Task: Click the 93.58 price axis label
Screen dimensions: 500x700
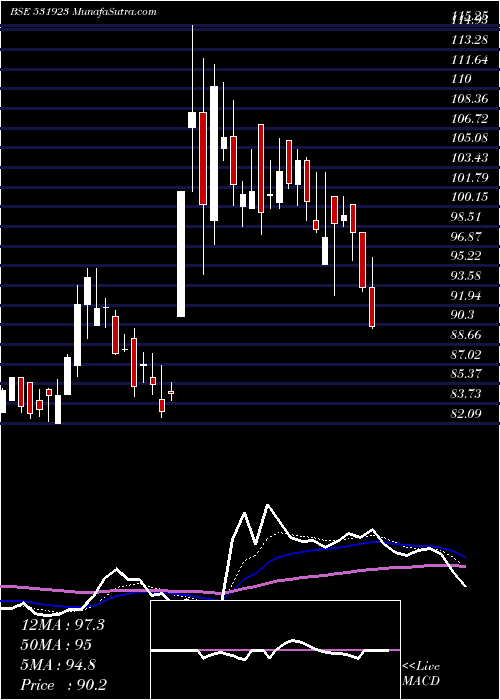Action: coord(467,275)
